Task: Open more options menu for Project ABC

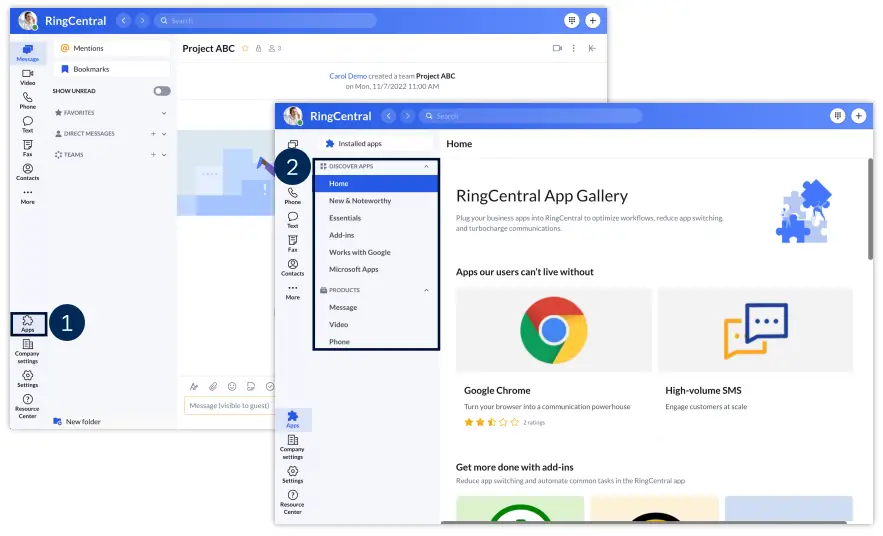Action: point(574,48)
